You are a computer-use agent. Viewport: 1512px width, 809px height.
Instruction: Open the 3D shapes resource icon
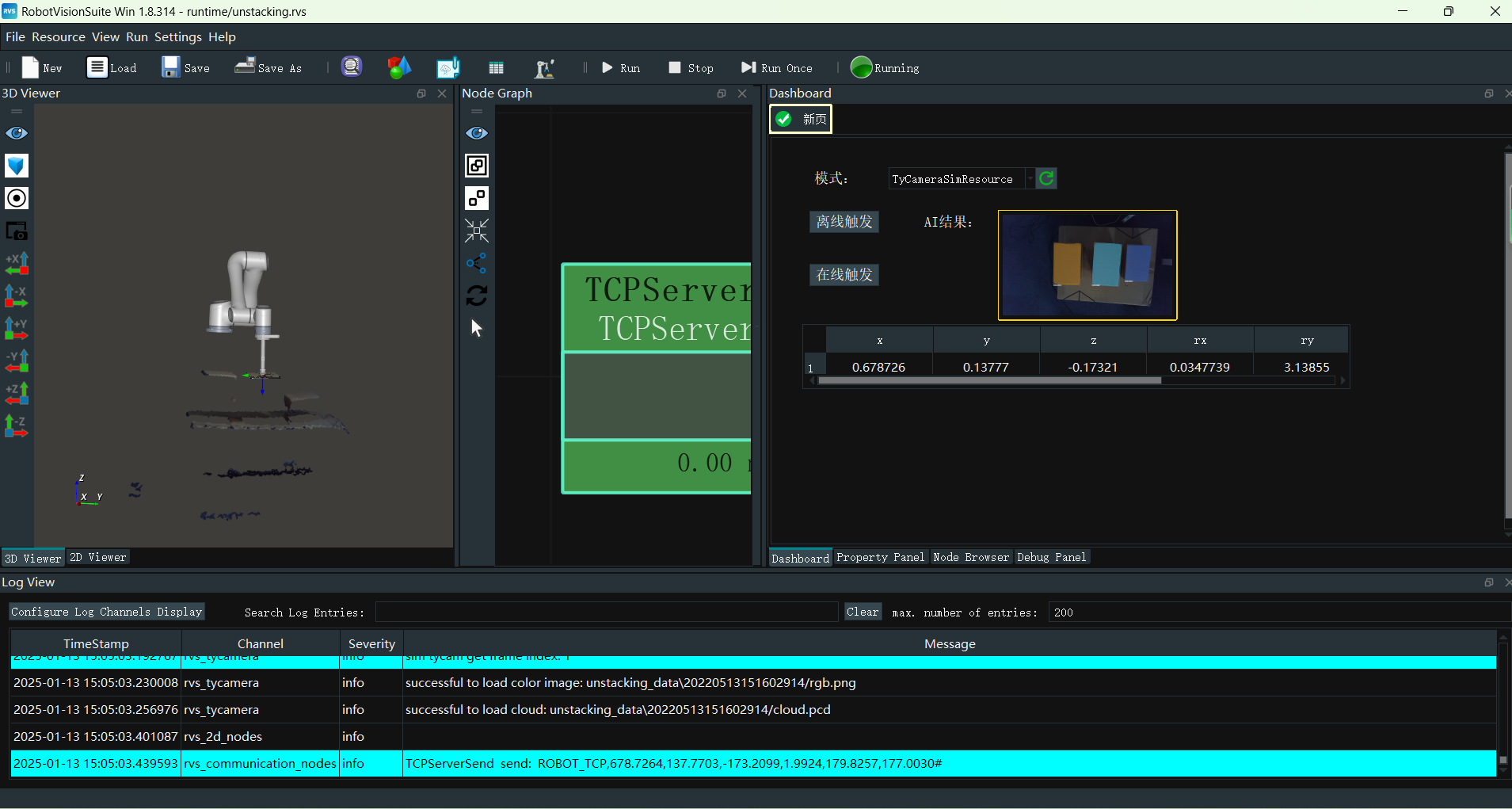[x=399, y=67]
